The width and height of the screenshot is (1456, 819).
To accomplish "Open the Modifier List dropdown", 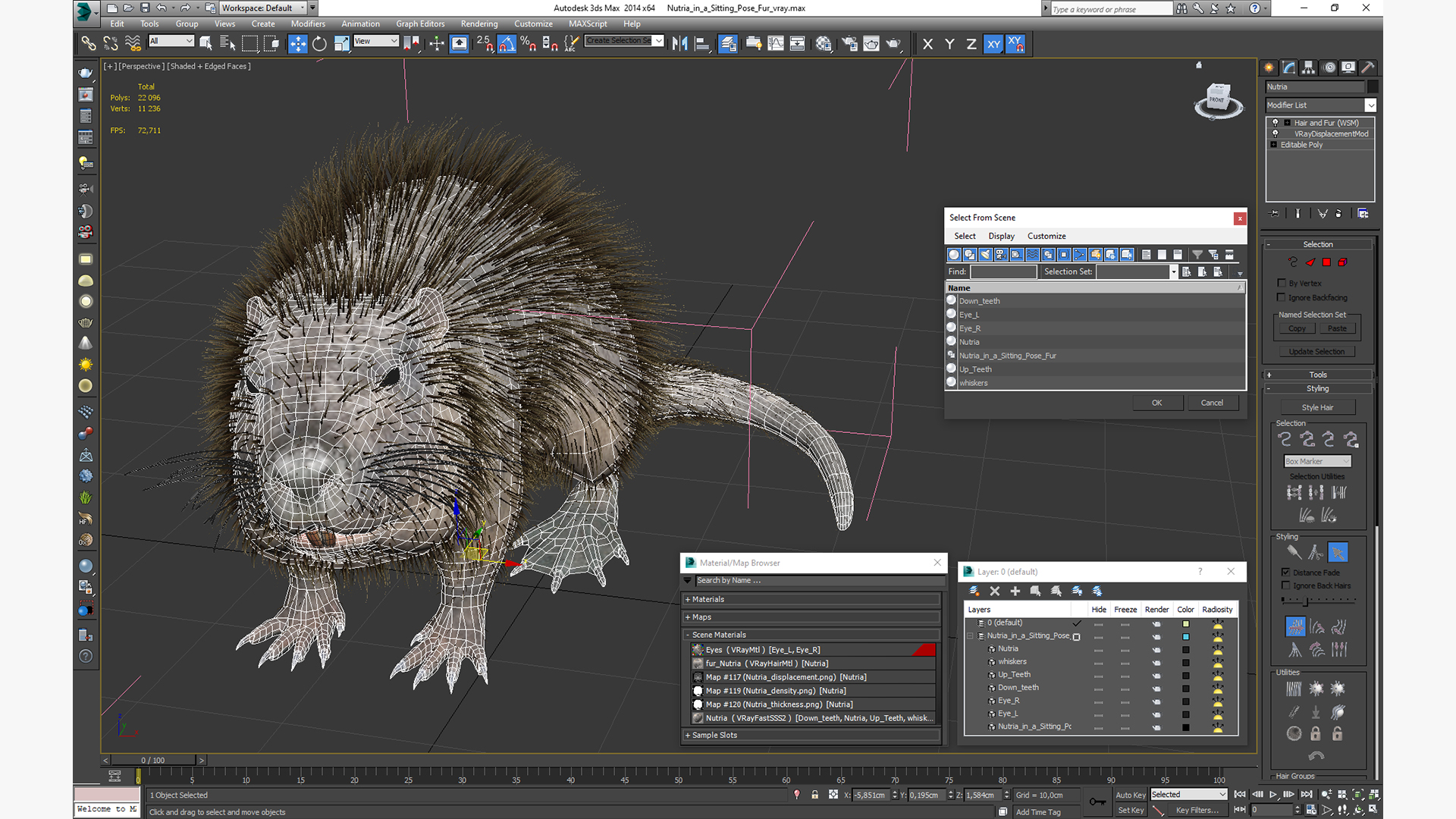I will (x=1320, y=105).
